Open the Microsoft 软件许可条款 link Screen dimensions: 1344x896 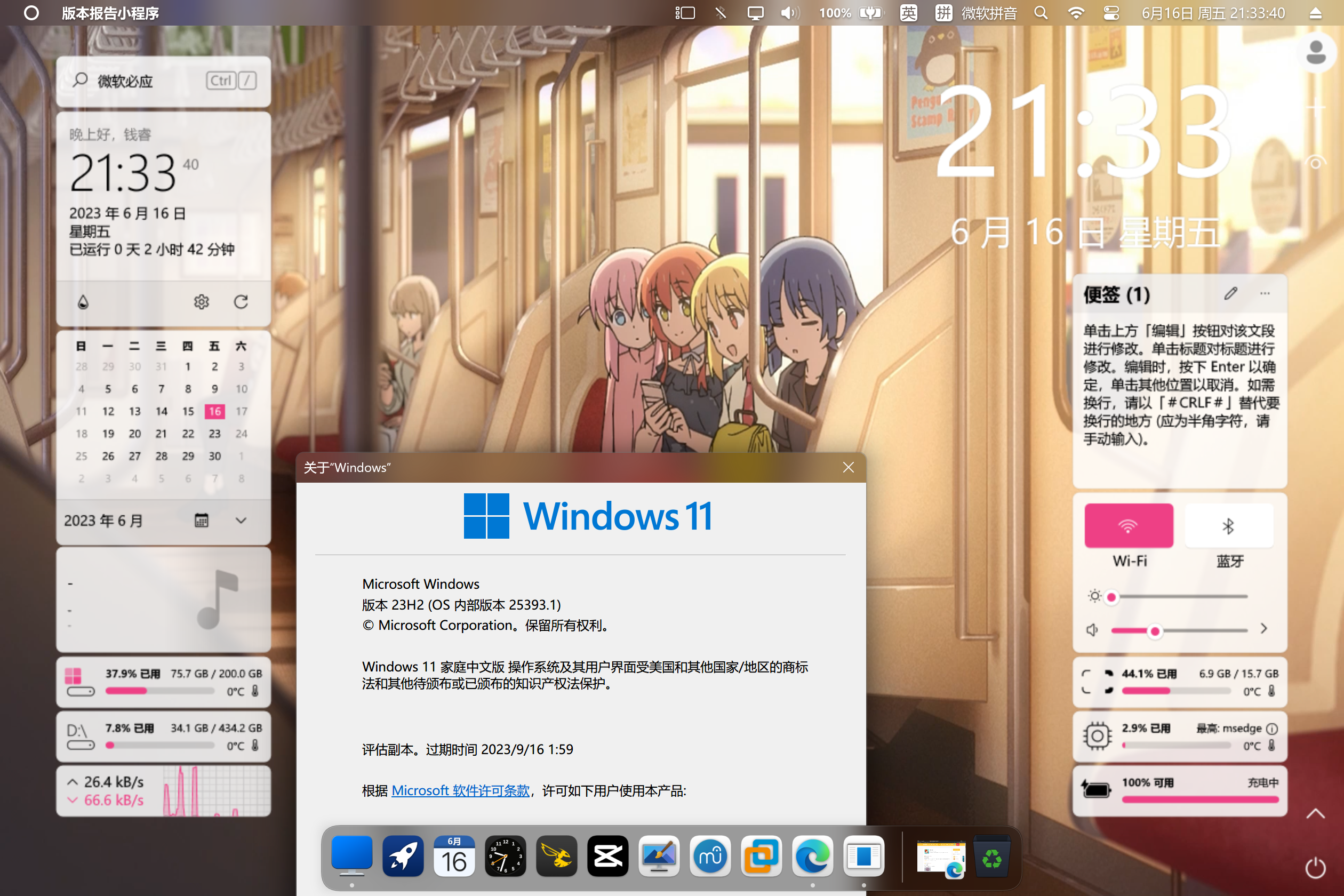tap(461, 791)
